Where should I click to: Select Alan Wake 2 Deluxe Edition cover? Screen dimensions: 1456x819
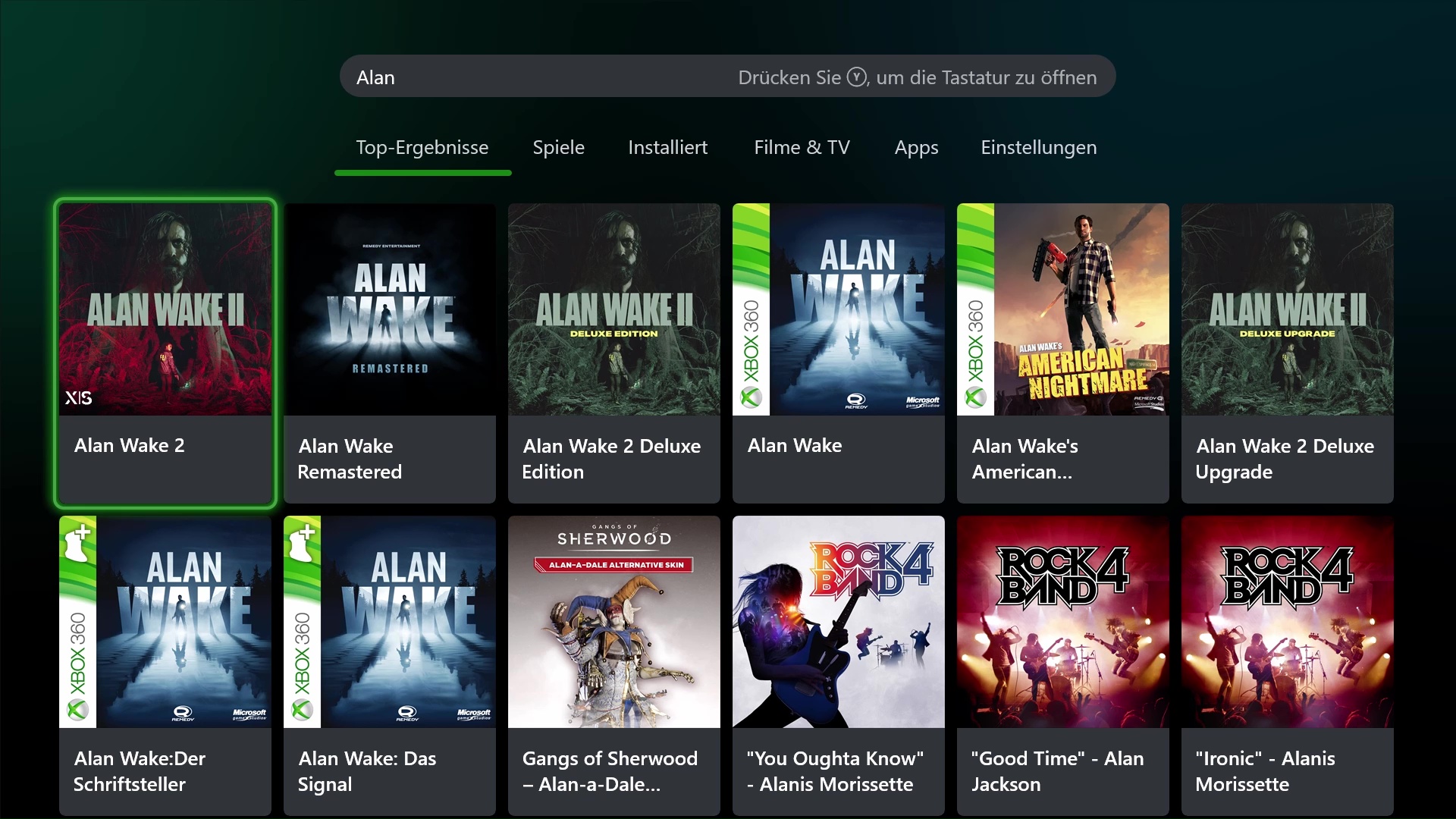coord(614,309)
